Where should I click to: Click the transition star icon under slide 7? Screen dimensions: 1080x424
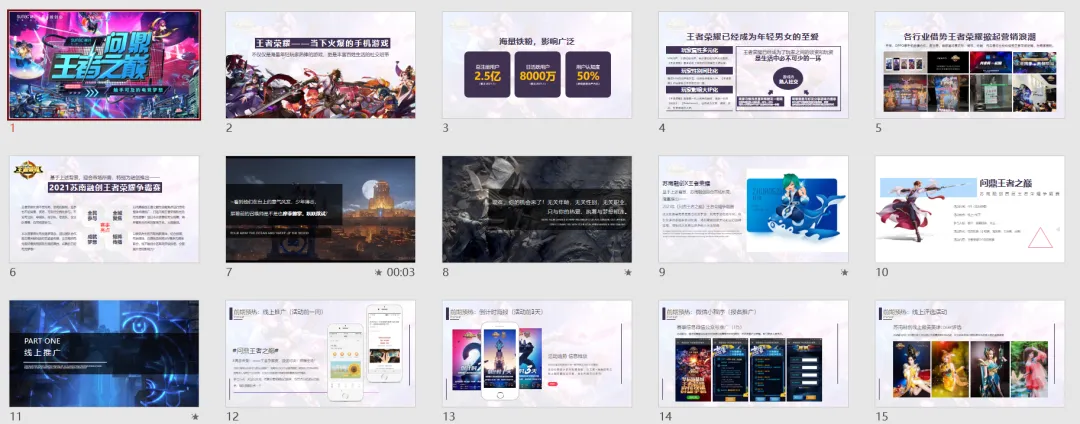pos(378,273)
